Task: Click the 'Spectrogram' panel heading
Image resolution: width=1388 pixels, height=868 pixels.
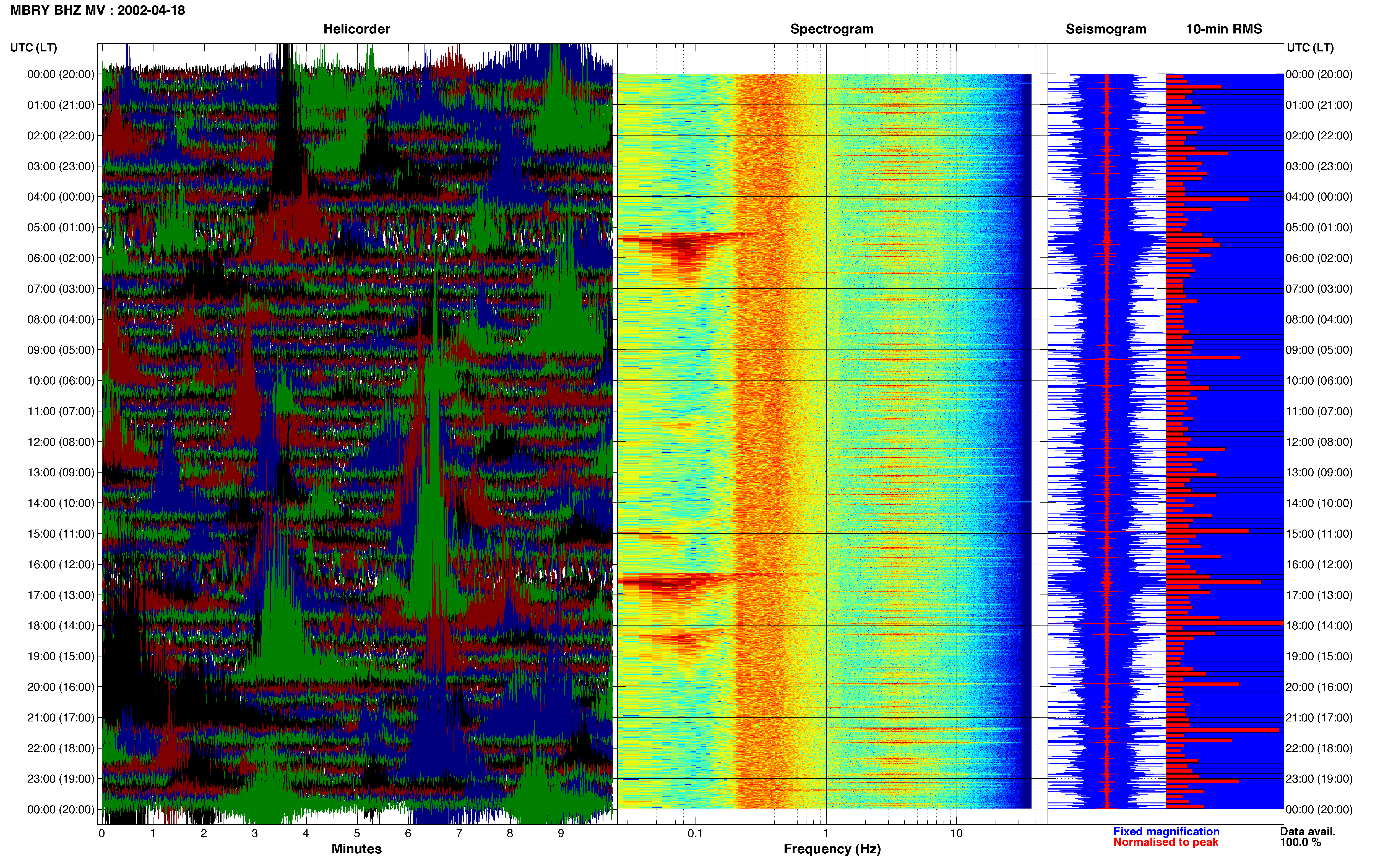Action: tap(832, 29)
